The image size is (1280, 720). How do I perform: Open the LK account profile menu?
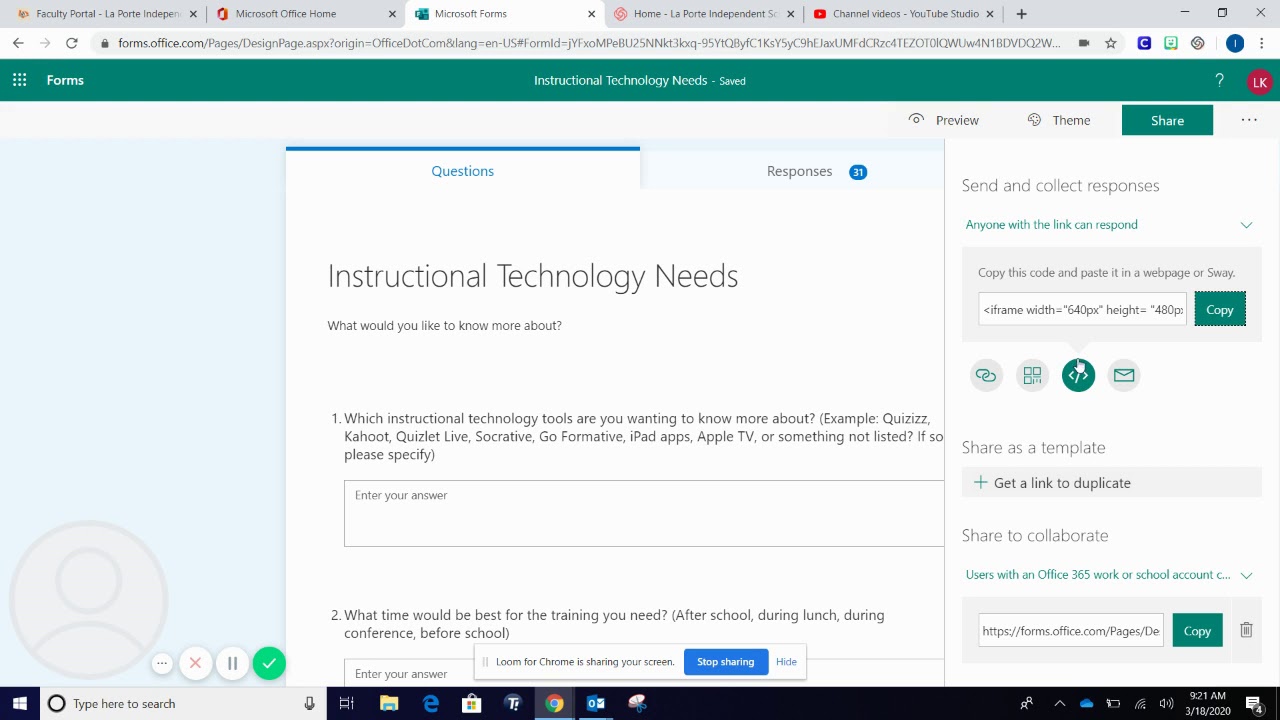coord(1259,82)
